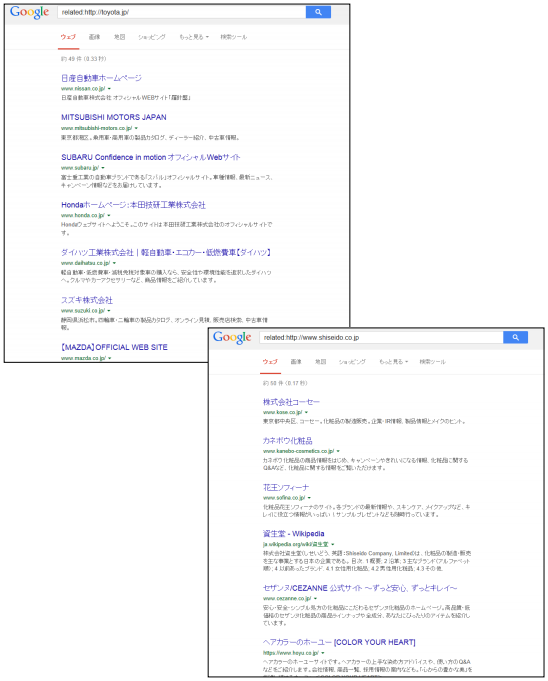
Task: Select the 画像 tab in the shiseido window
Action: (x=296, y=361)
